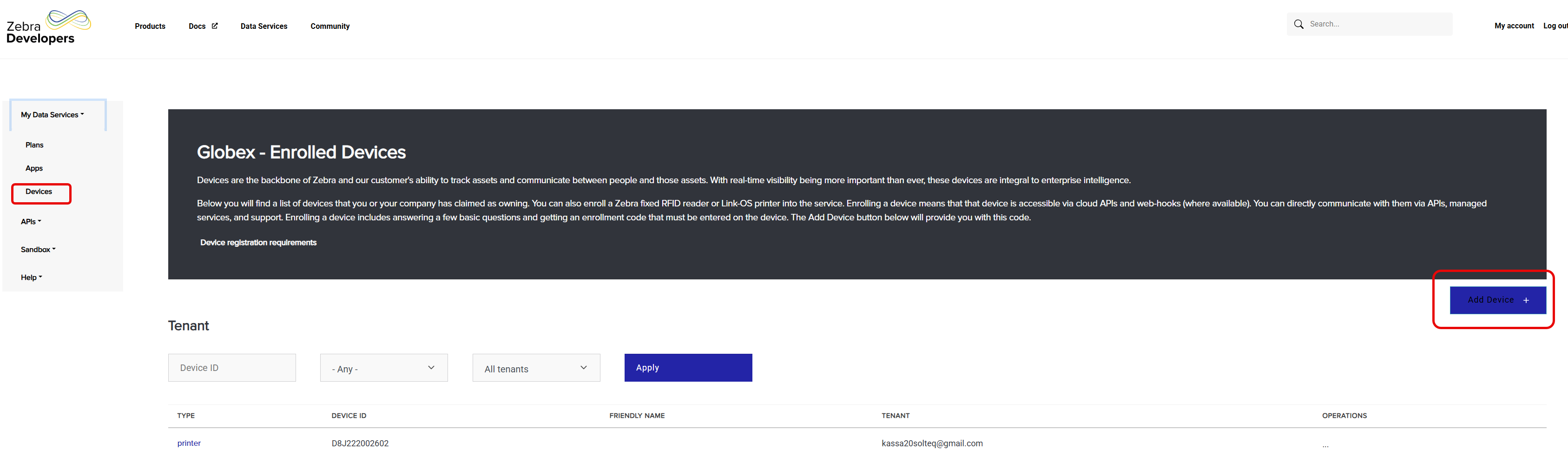Image resolution: width=1568 pixels, height=450 pixels.
Task: Open Device registration requirements link
Action: point(258,243)
